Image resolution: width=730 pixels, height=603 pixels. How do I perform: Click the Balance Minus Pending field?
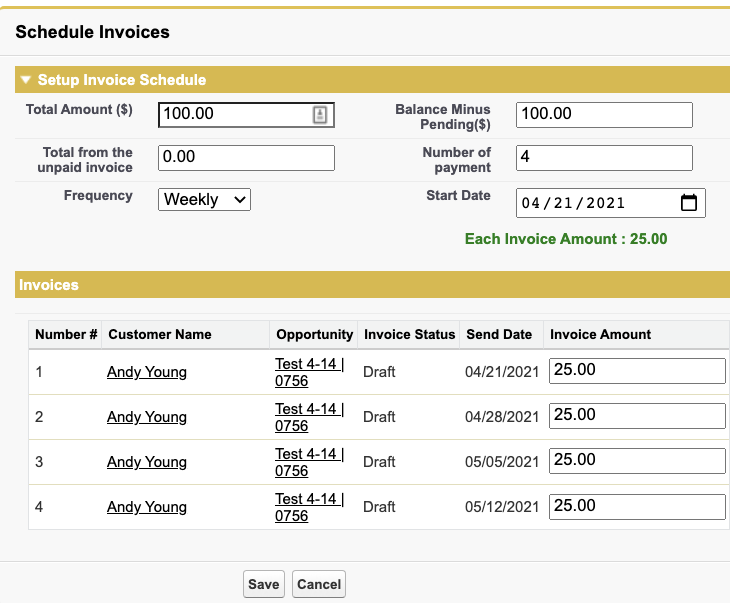point(604,115)
